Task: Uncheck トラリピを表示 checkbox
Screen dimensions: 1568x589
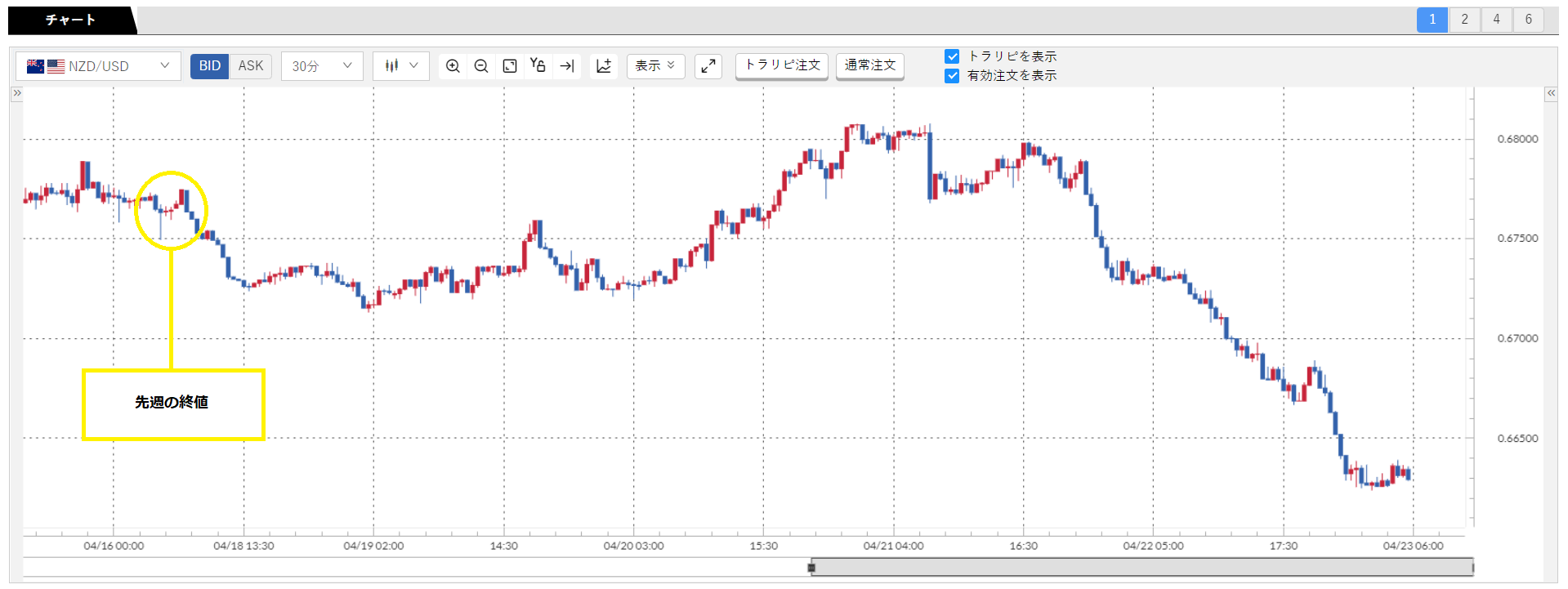Action: coord(952,56)
